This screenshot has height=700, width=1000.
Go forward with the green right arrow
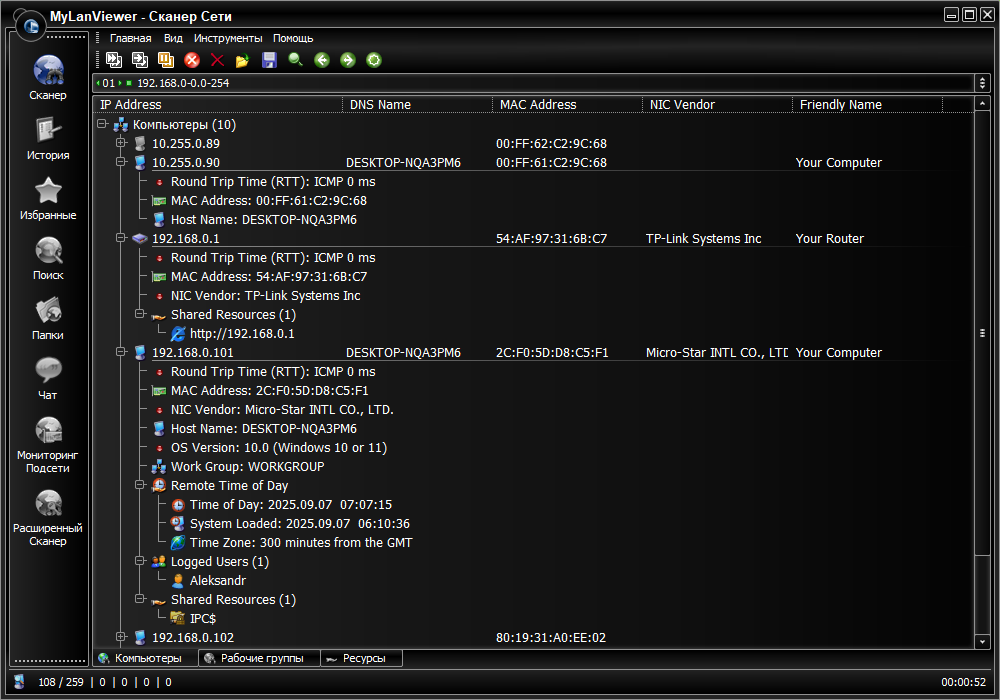tap(348, 60)
